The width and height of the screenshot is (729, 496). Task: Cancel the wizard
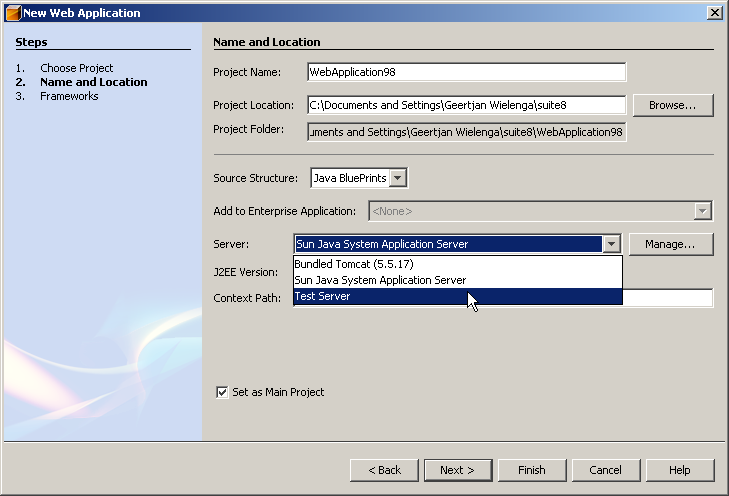605,470
